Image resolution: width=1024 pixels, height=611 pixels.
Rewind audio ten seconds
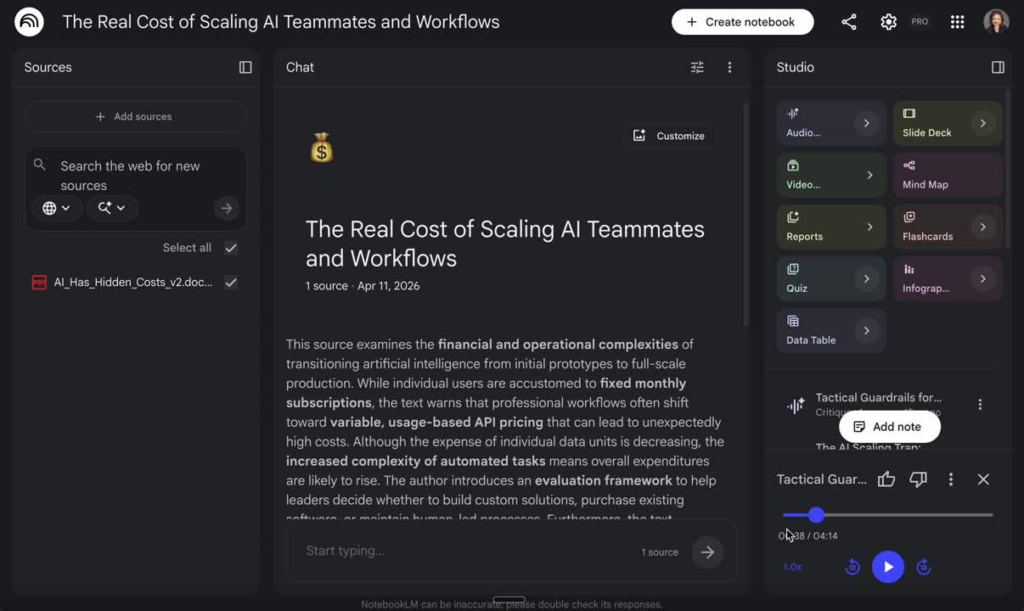(x=852, y=567)
